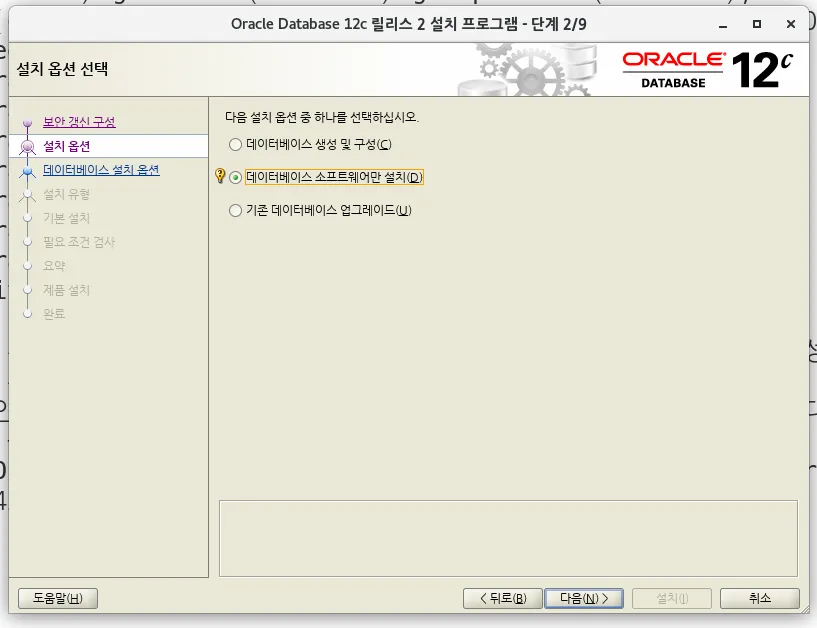This screenshot has width=817, height=628.
Task: Click the '요약' step text
Action: [x=54, y=266]
